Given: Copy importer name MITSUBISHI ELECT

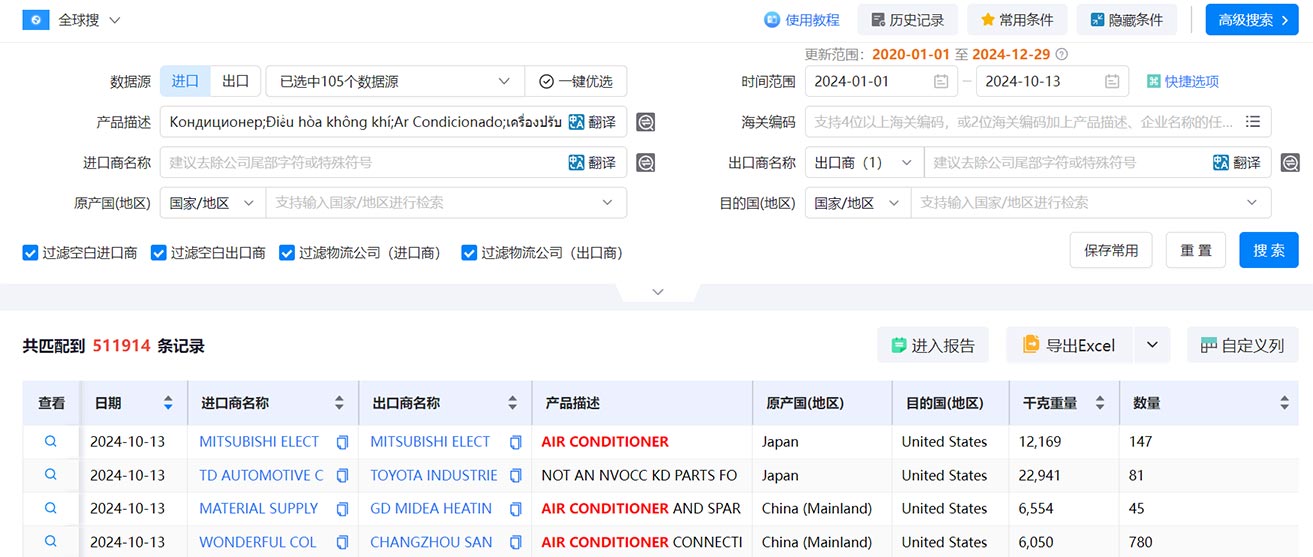Looking at the screenshot, I should 342,442.
